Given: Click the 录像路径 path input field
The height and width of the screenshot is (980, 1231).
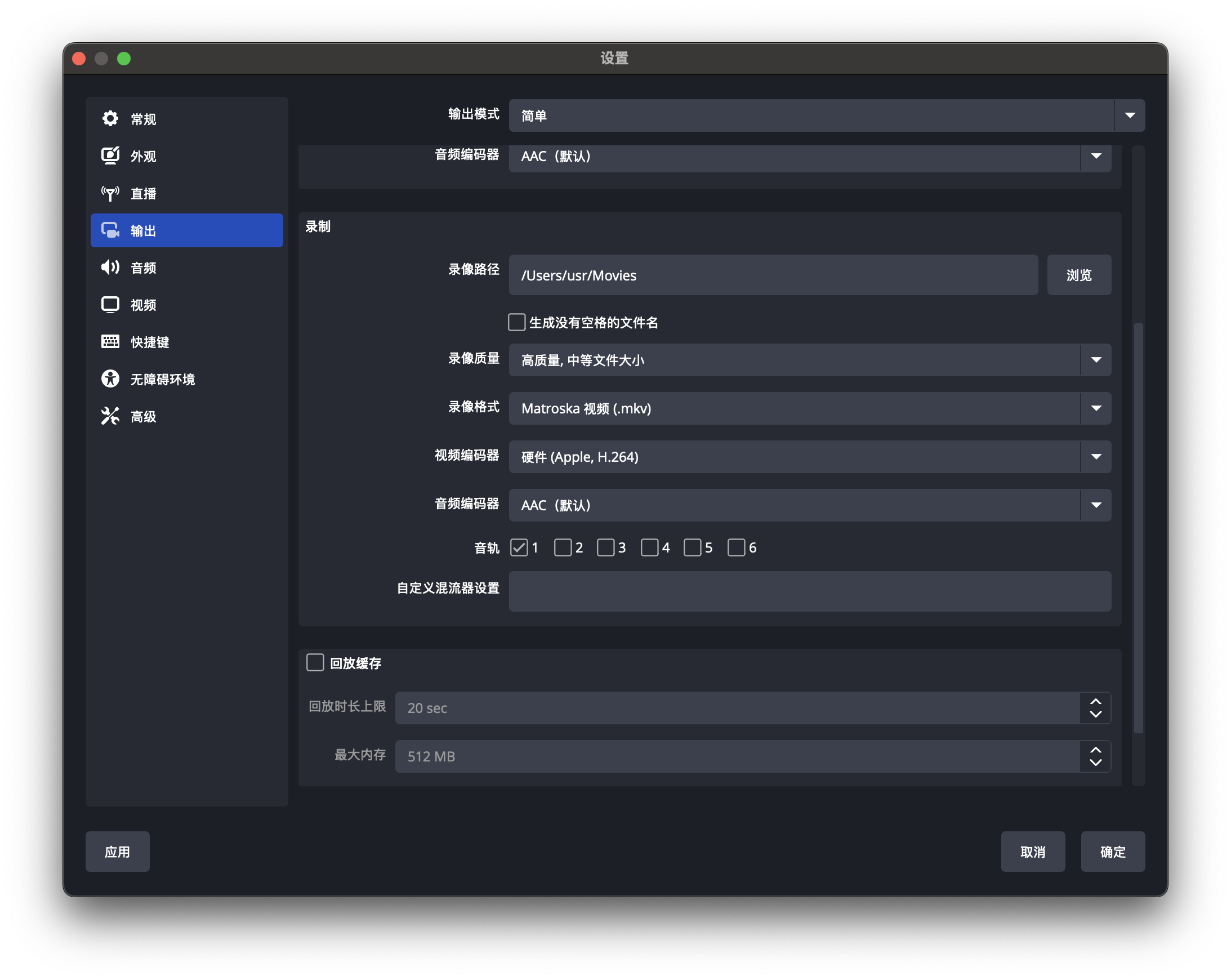Looking at the screenshot, I should click(x=774, y=275).
